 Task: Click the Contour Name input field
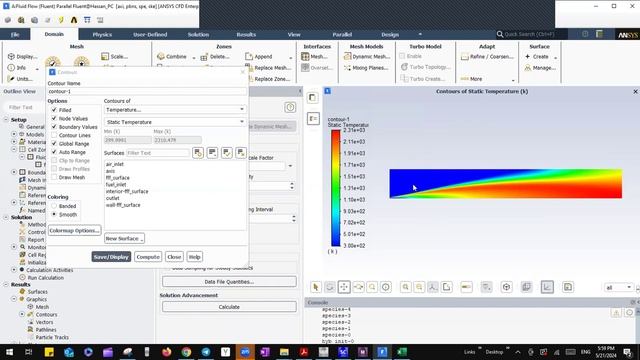point(147,91)
